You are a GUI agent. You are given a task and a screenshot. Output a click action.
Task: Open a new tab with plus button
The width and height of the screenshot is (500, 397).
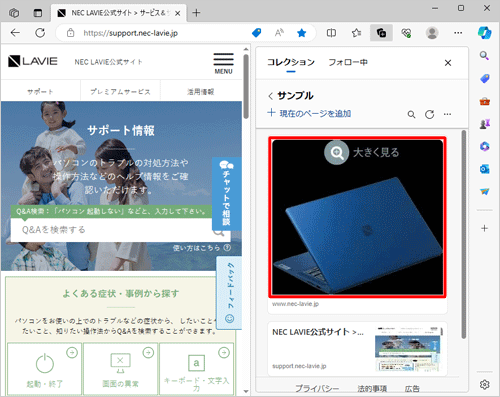point(196,13)
